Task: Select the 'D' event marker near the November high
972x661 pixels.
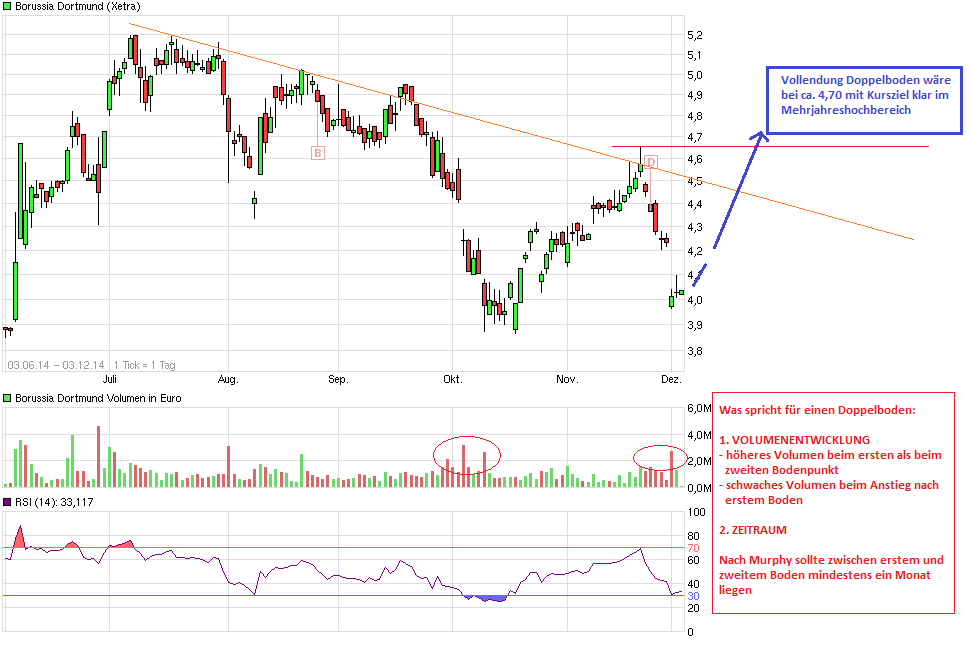Action: point(650,162)
